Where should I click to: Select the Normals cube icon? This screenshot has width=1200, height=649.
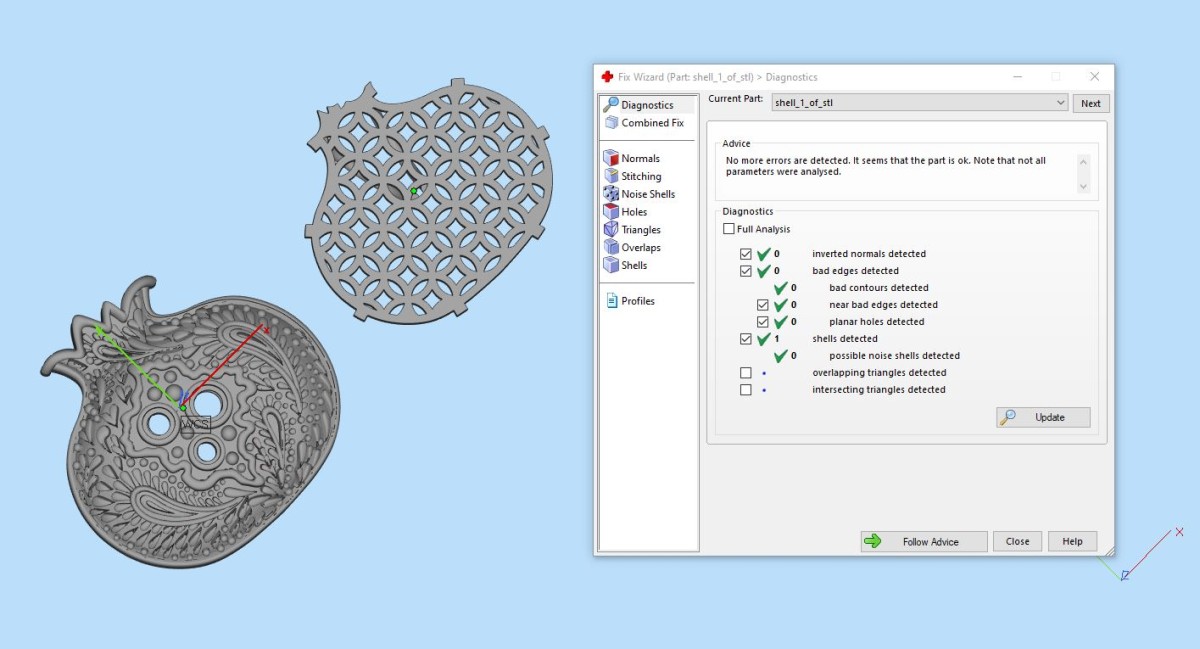611,158
